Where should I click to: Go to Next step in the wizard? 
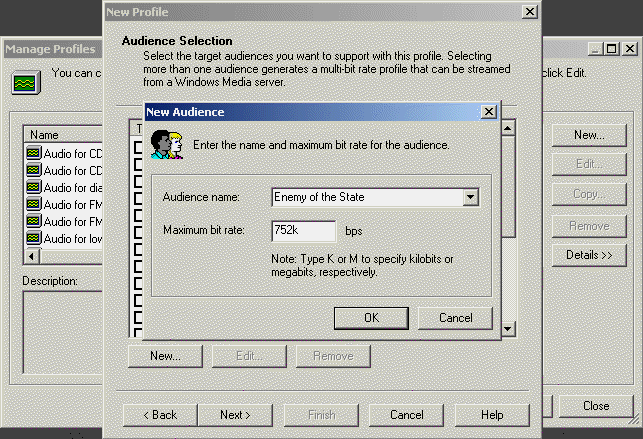[x=236, y=415]
